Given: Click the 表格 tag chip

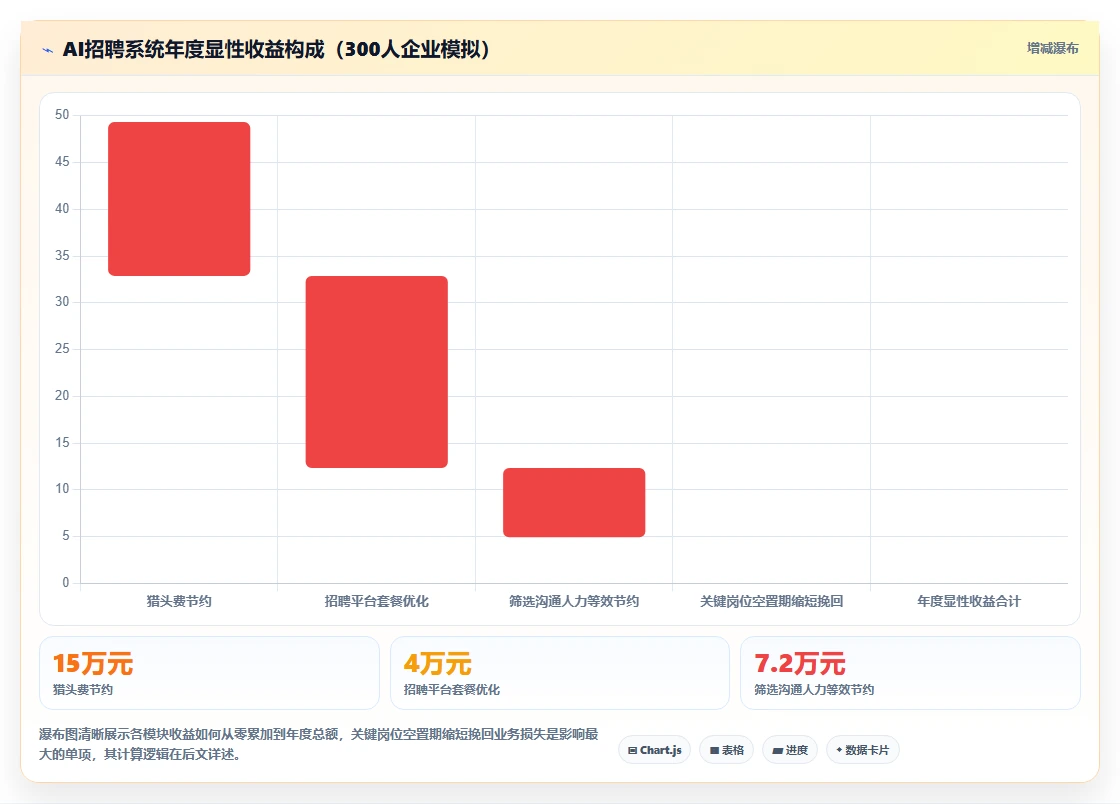Looking at the screenshot, I should pos(726,750).
